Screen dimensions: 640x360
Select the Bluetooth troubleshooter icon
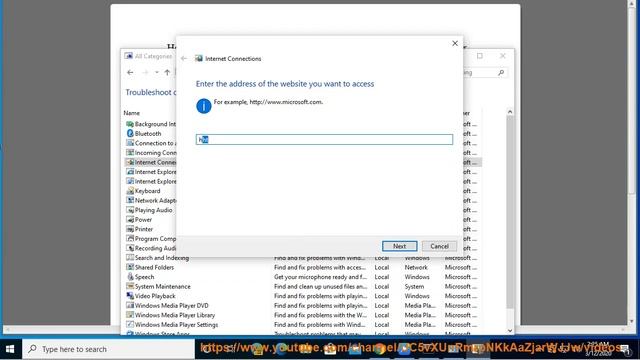click(130, 133)
